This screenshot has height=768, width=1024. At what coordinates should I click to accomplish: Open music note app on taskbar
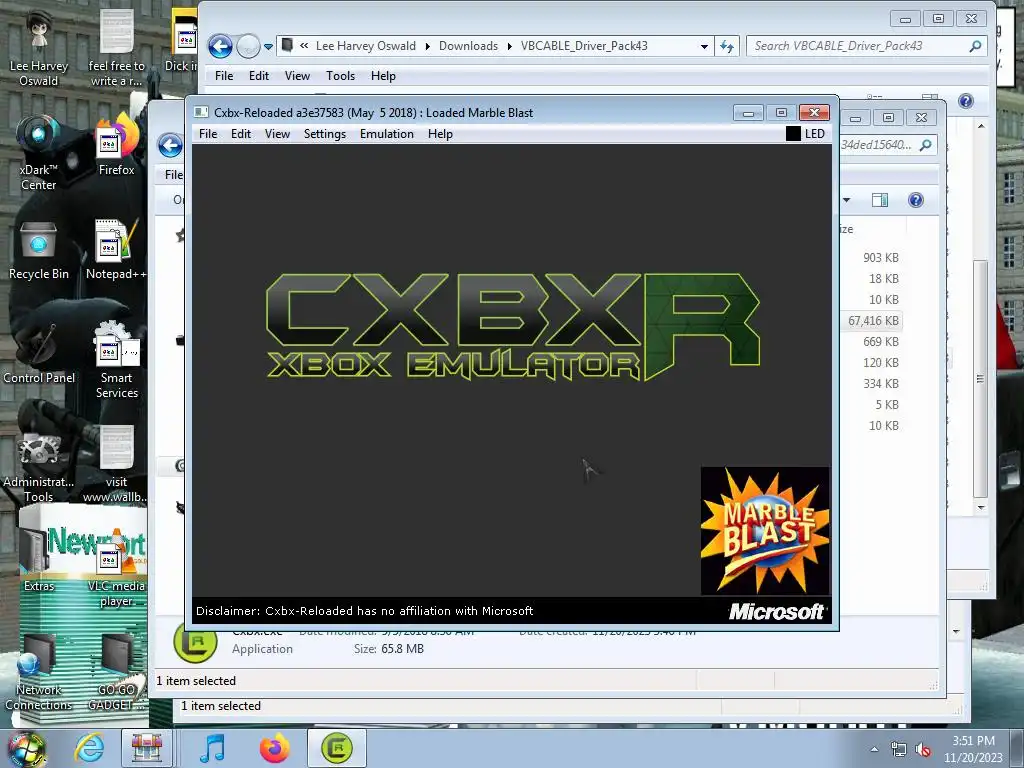click(x=212, y=748)
